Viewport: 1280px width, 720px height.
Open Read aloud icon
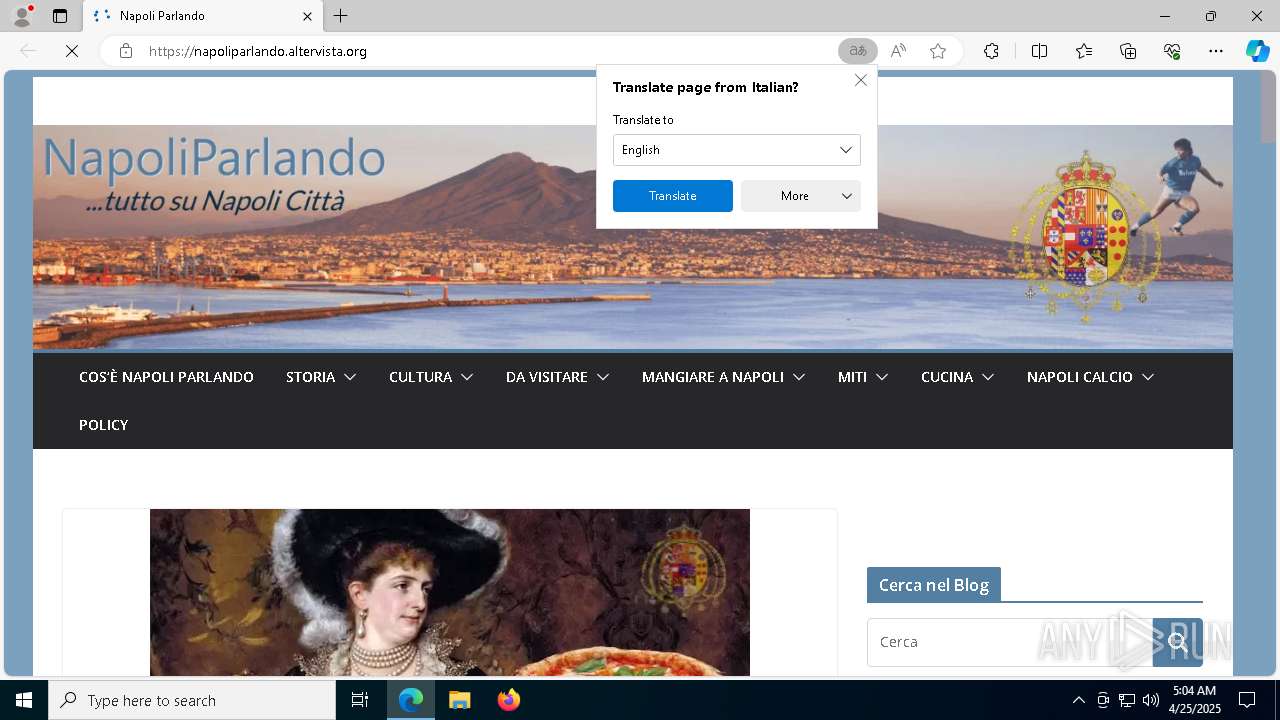tap(898, 51)
